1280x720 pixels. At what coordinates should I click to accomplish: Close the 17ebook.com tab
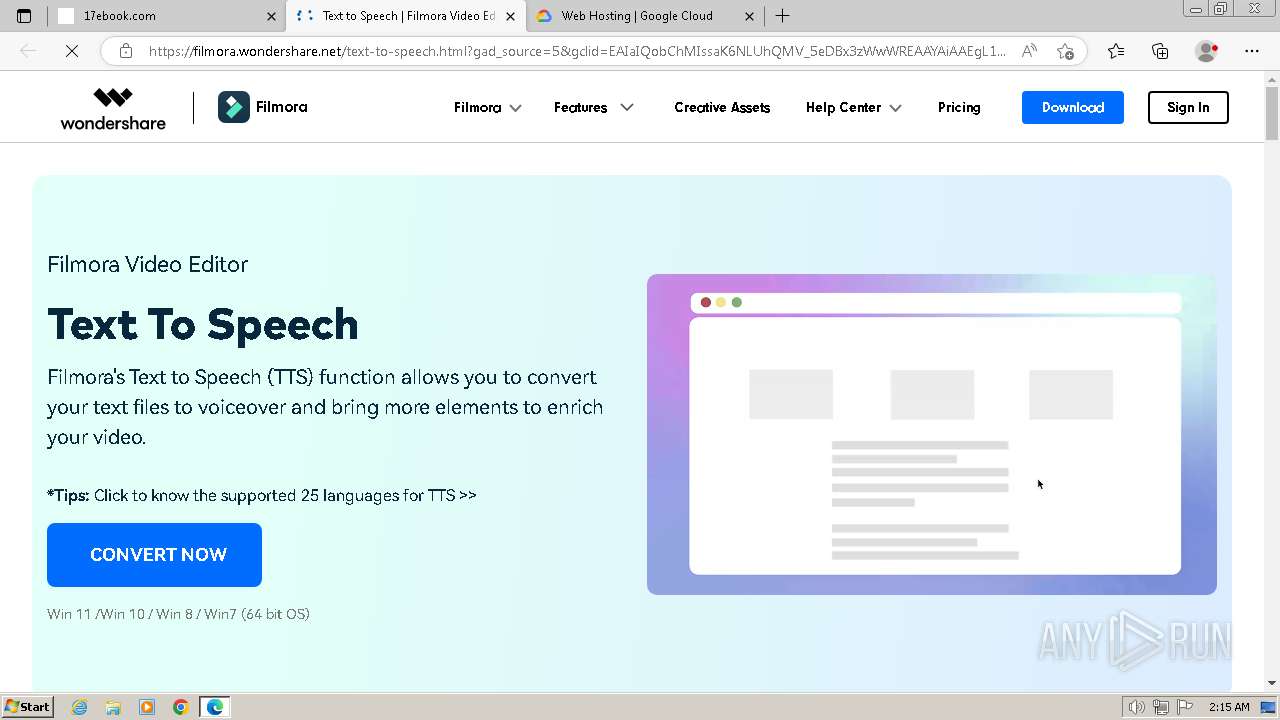[x=271, y=16]
